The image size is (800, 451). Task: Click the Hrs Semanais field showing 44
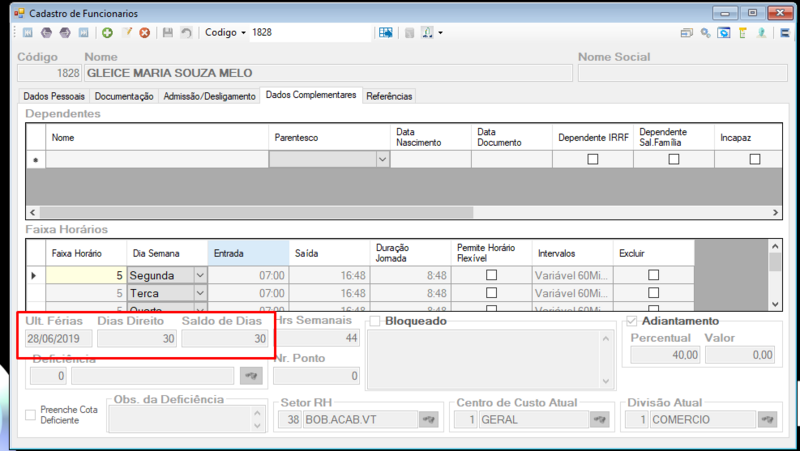316,338
